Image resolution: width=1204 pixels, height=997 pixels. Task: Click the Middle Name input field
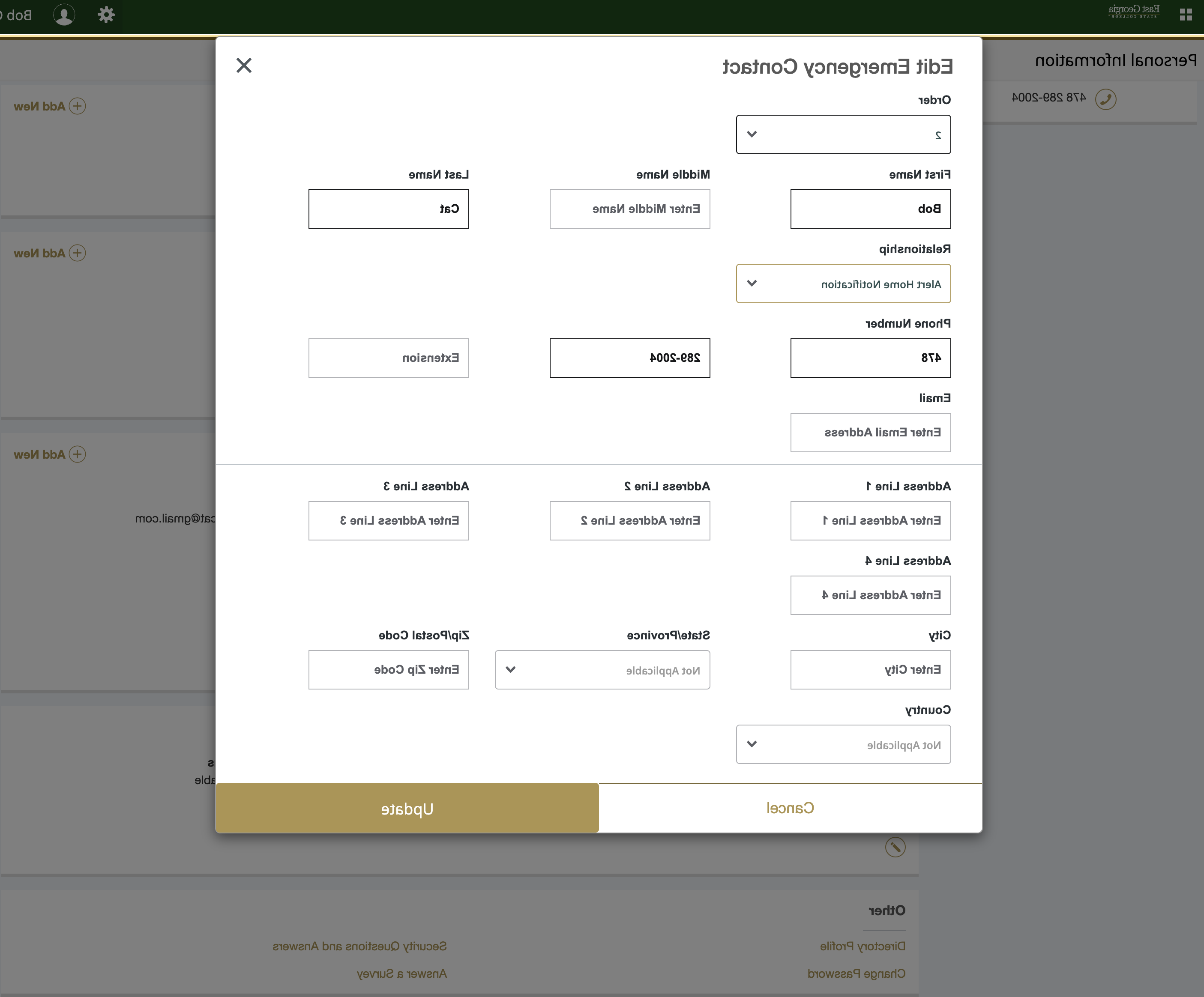click(x=629, y=209)
